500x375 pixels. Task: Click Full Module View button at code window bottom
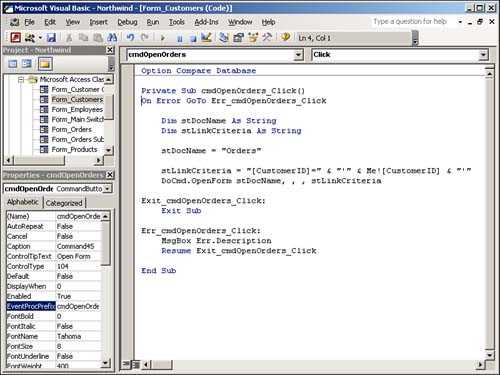point(135,364)
